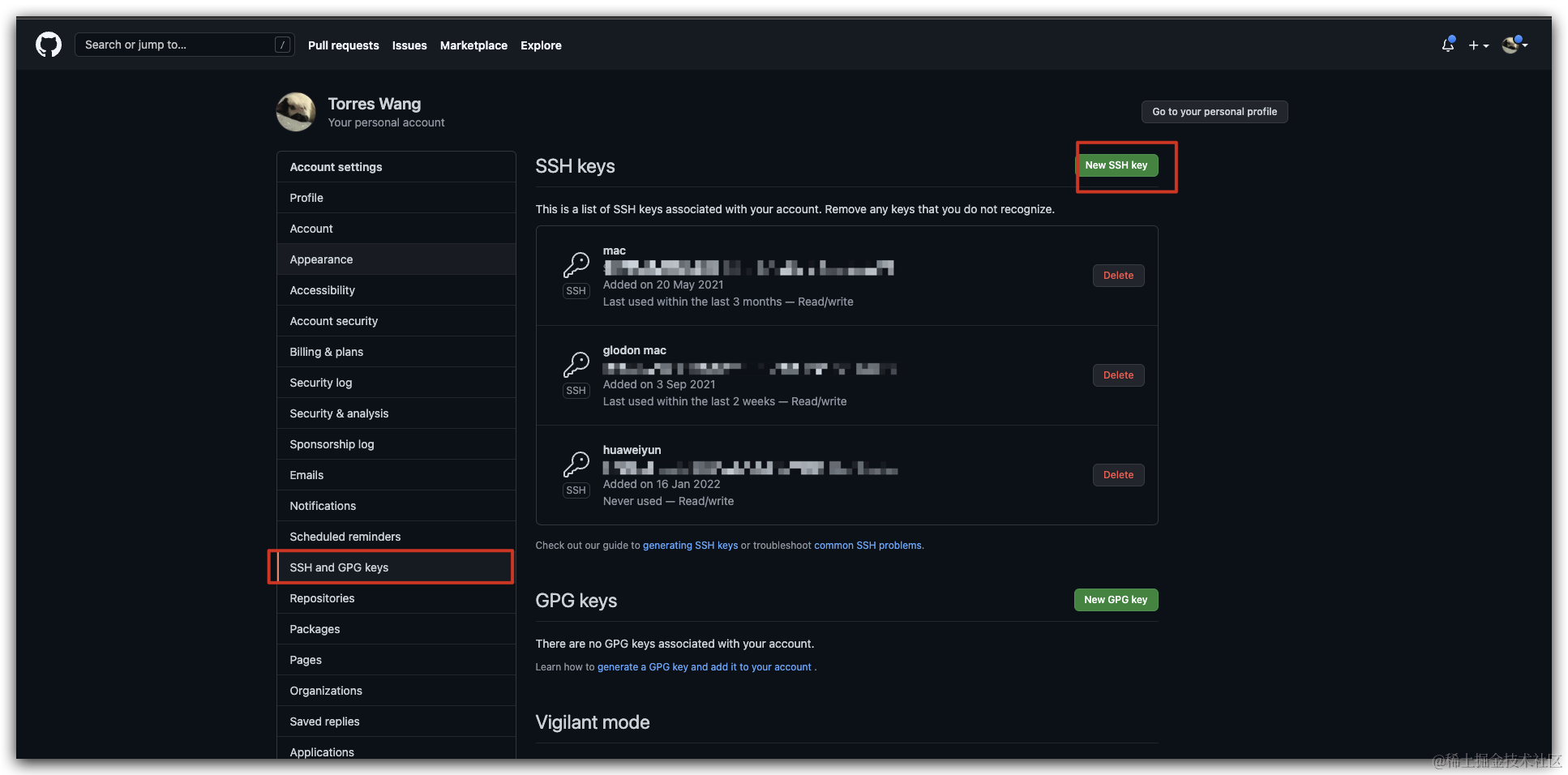The image size is (1568, 775).
Task: Open the Sponsorship log page
Action: point(396,444)
